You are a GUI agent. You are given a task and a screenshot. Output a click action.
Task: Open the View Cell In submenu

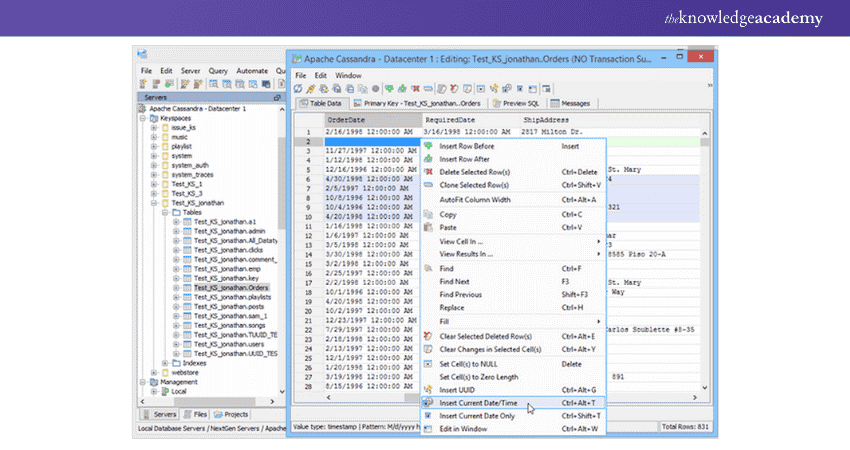click(513, 241)
